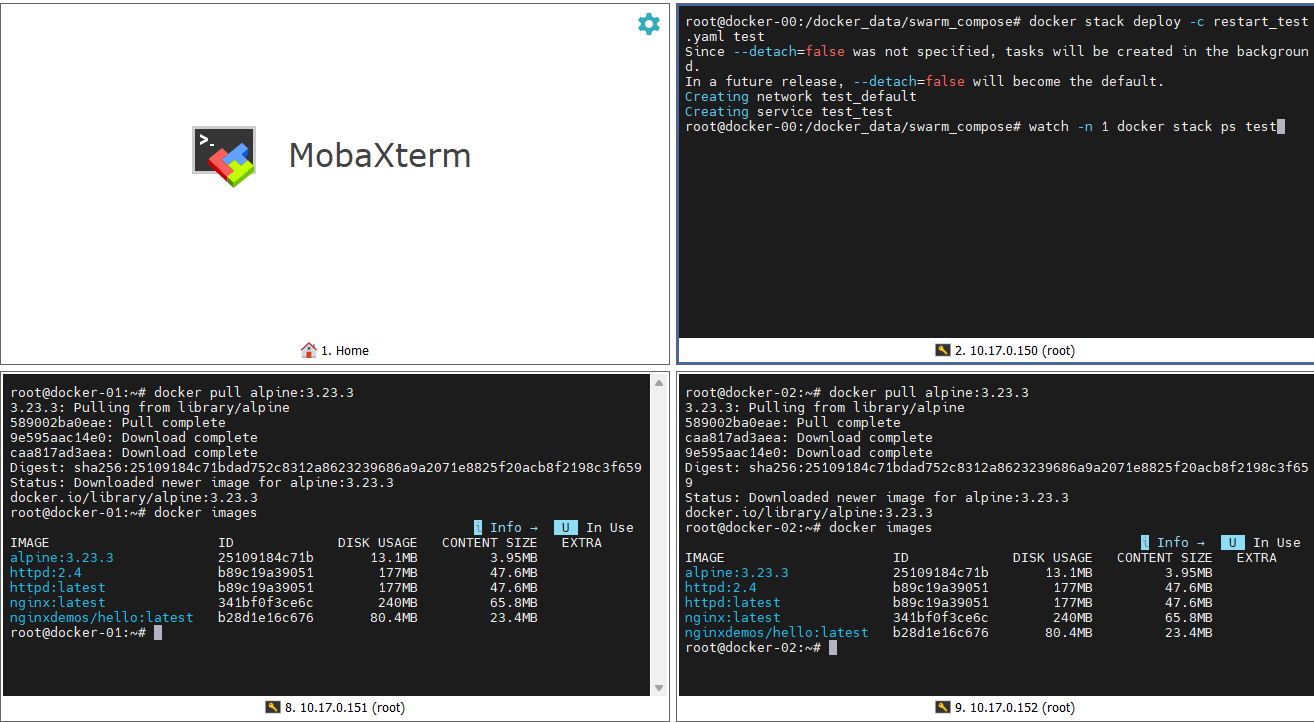1314x722 pixels.
Task: Click the 13.1MB disk usage value in docker-02
Action: point(1069,573)
